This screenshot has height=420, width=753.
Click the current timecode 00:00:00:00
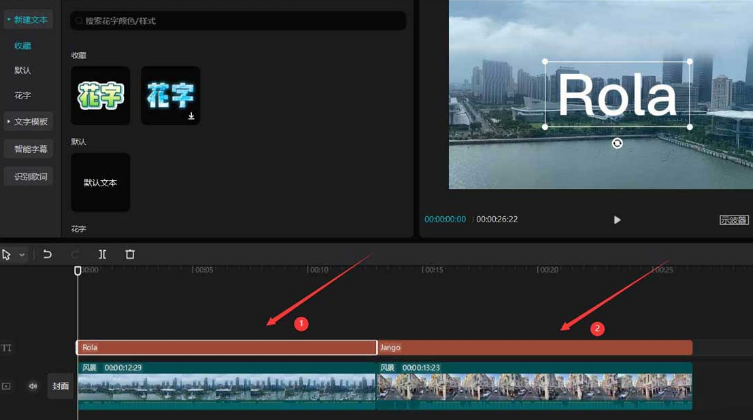pyautogui.click(x=445, y=219)
